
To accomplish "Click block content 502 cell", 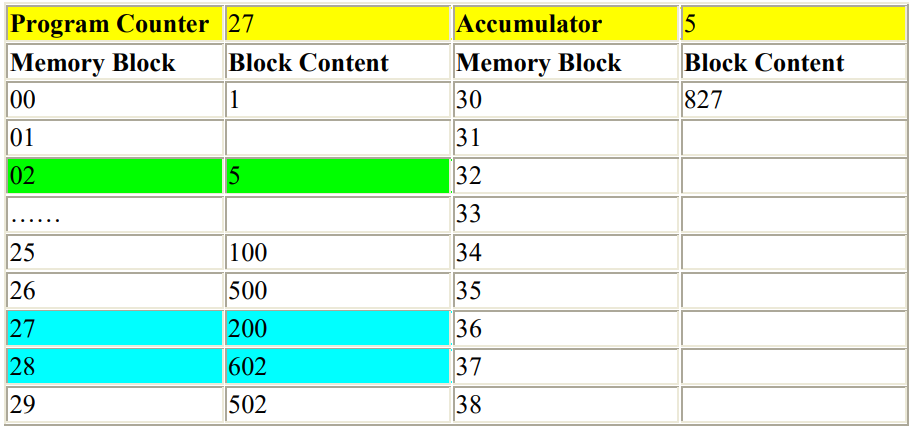I will coord(338,404).
